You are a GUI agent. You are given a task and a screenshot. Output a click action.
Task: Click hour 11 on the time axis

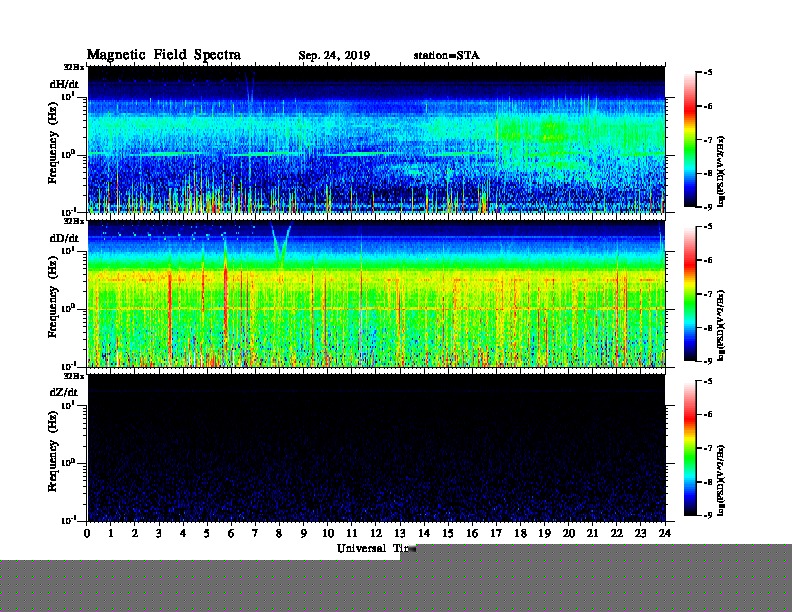(x=352, y=533)
